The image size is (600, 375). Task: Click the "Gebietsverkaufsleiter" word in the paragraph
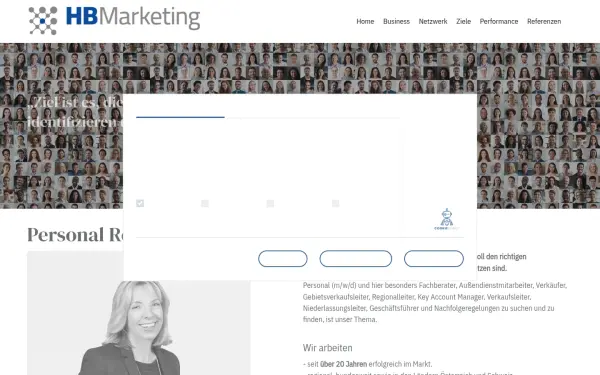click(336, 297)
